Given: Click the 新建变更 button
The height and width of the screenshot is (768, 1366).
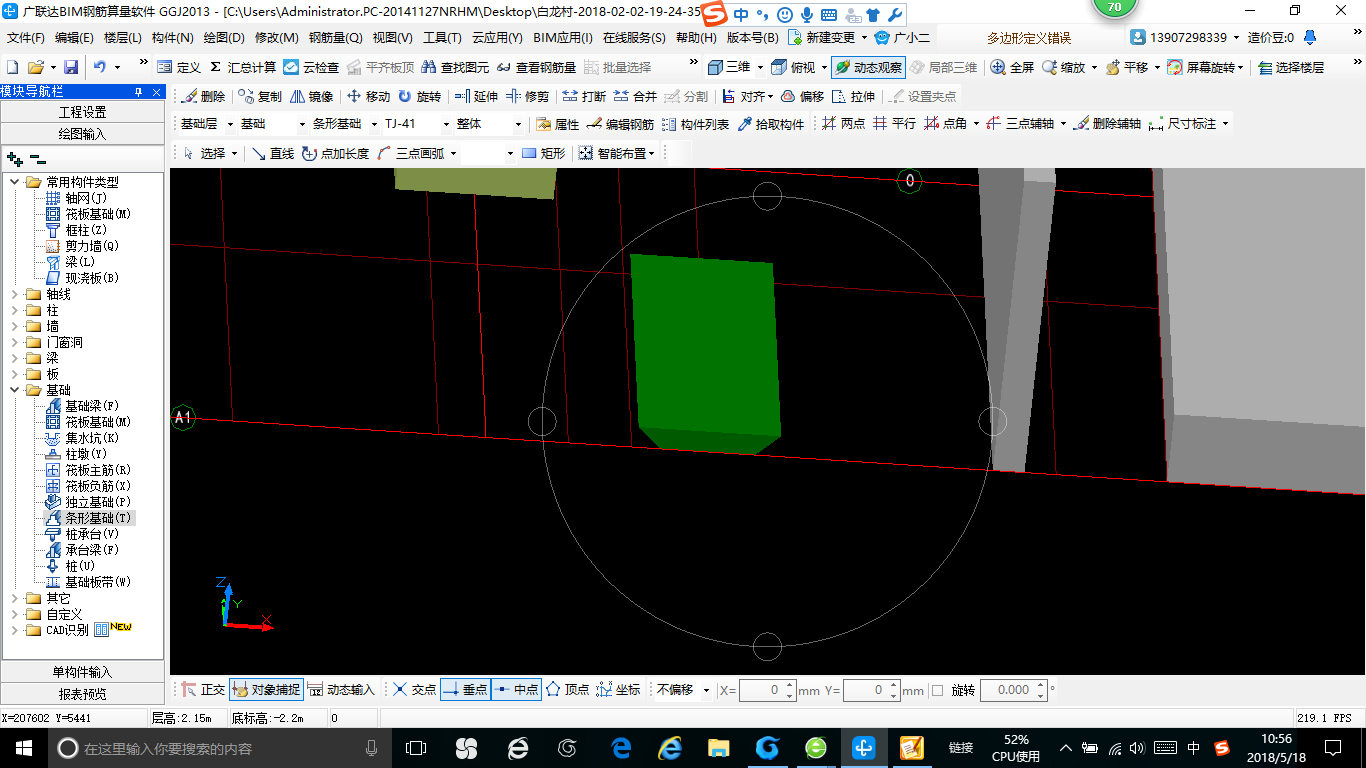Looking at the screenshot, I should (823, 38).
